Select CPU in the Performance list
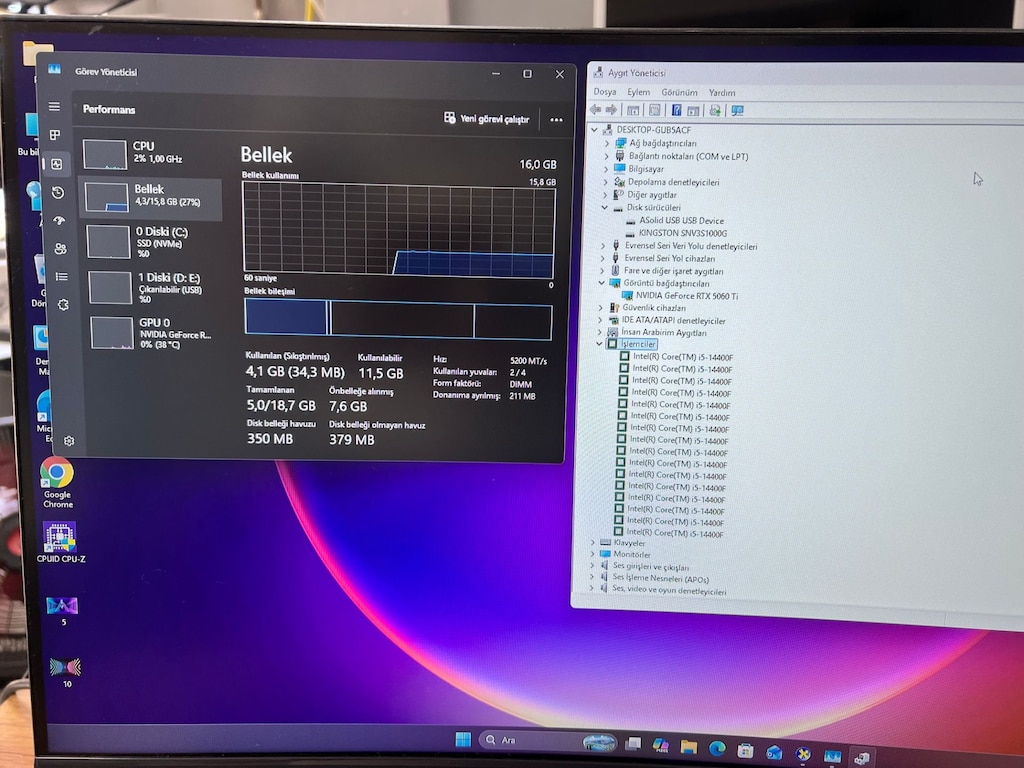Screen dimensions: 1024x768 tap(150, 153)
